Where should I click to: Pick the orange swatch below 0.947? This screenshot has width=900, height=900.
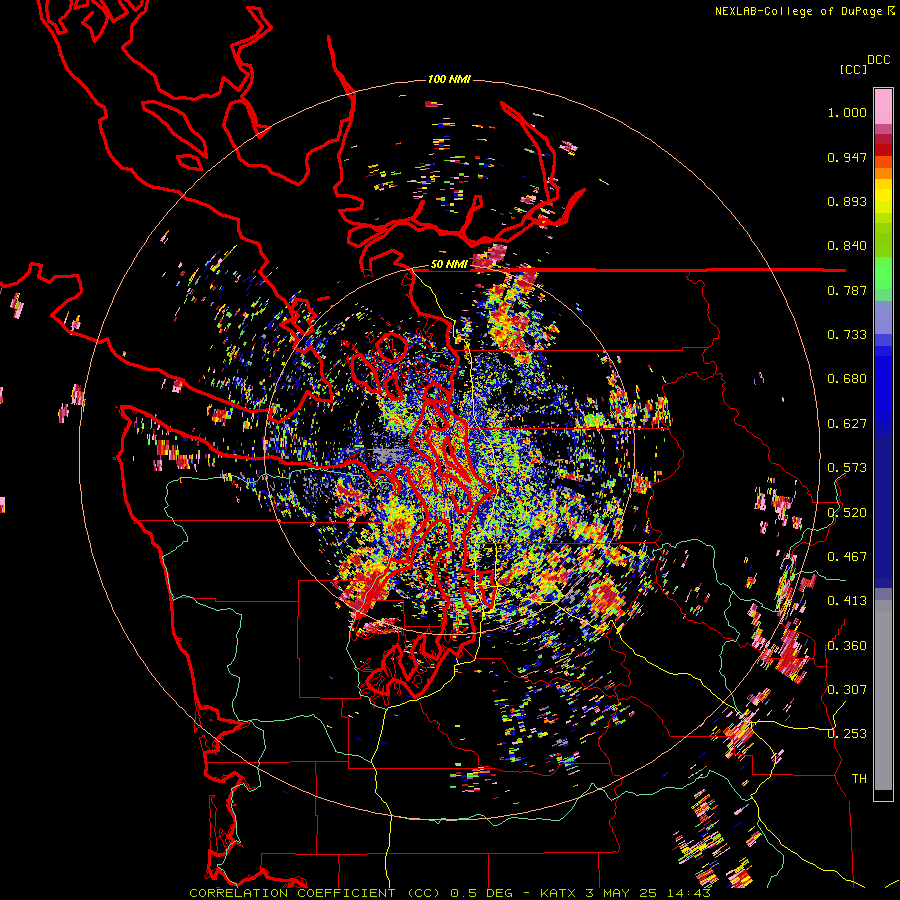point(883,173)
